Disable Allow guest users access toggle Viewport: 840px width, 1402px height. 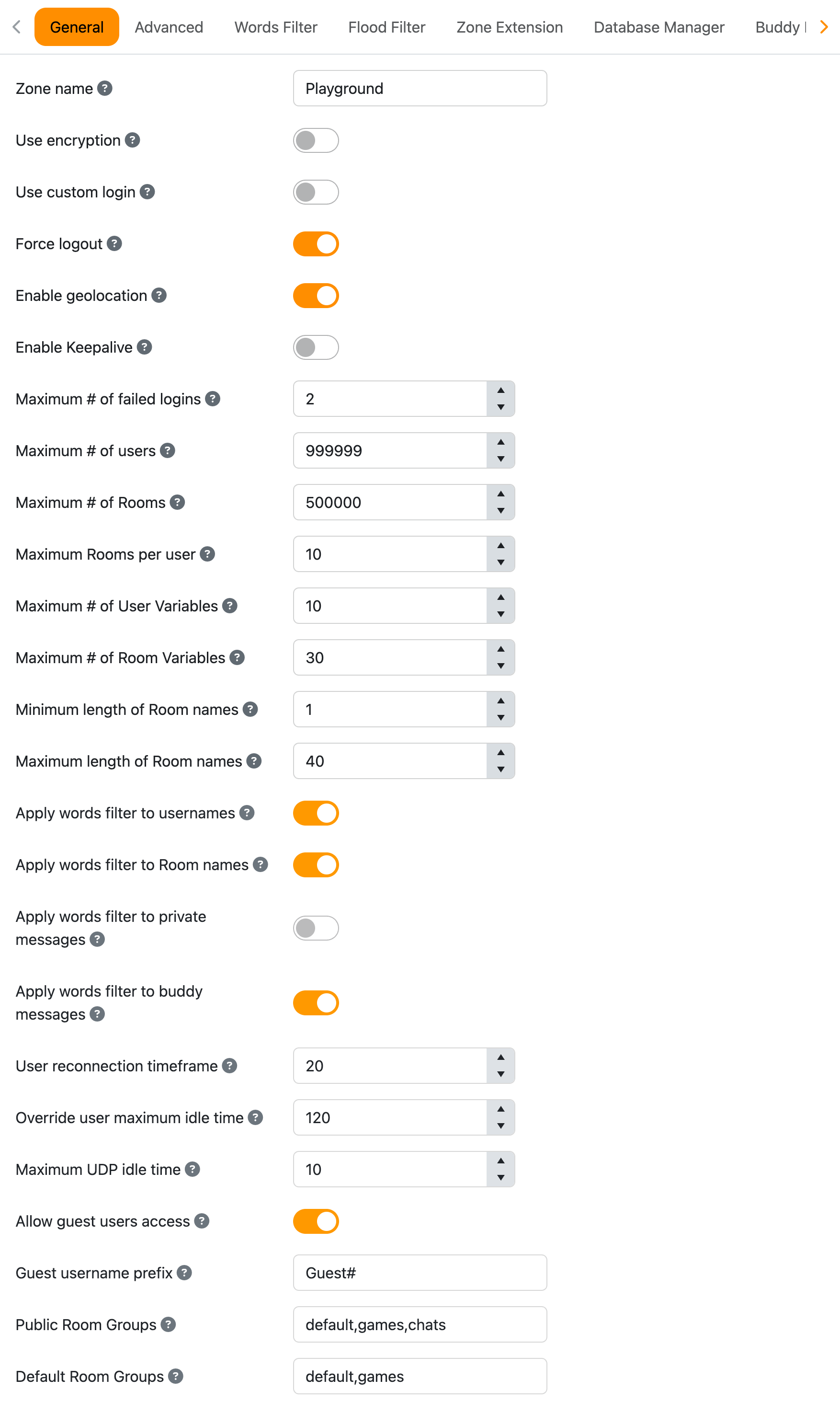click(x=316, y=1221)
